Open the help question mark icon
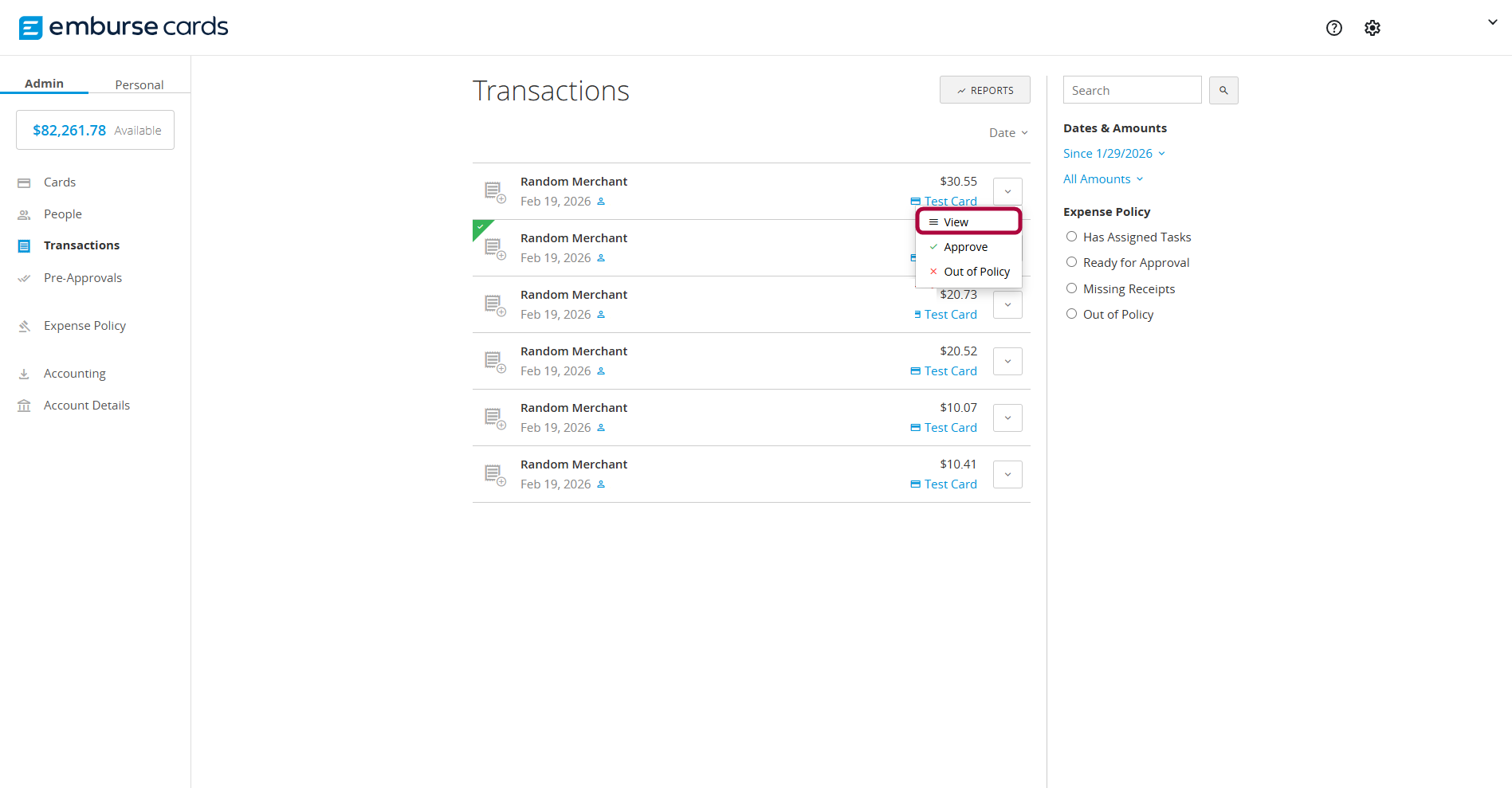The image size is (1512, 788). click(x=1333, y=28)
